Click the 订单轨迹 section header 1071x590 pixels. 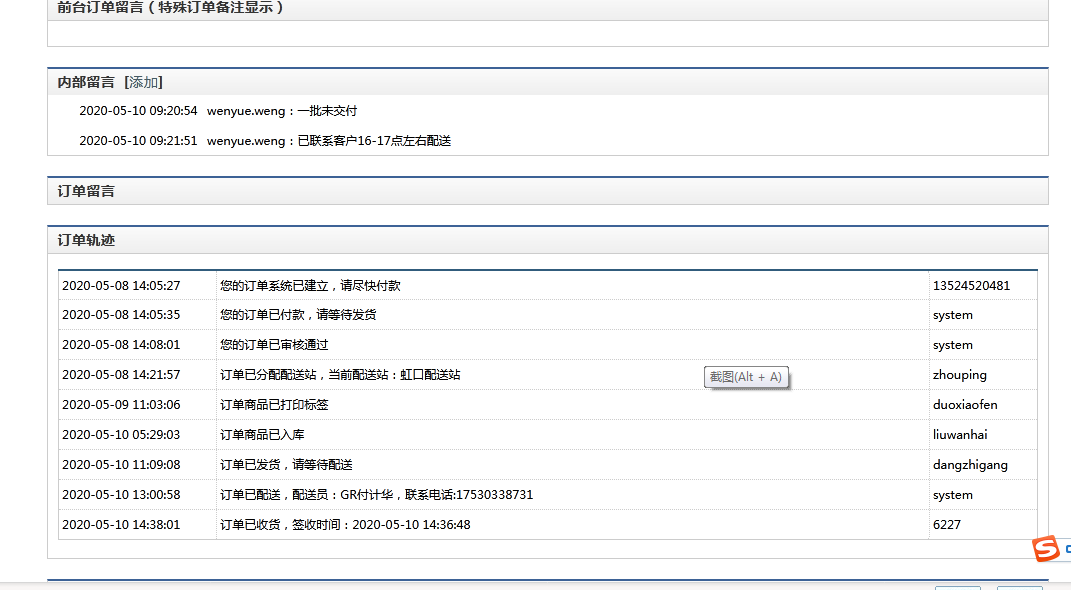click(x=86, y=240)
